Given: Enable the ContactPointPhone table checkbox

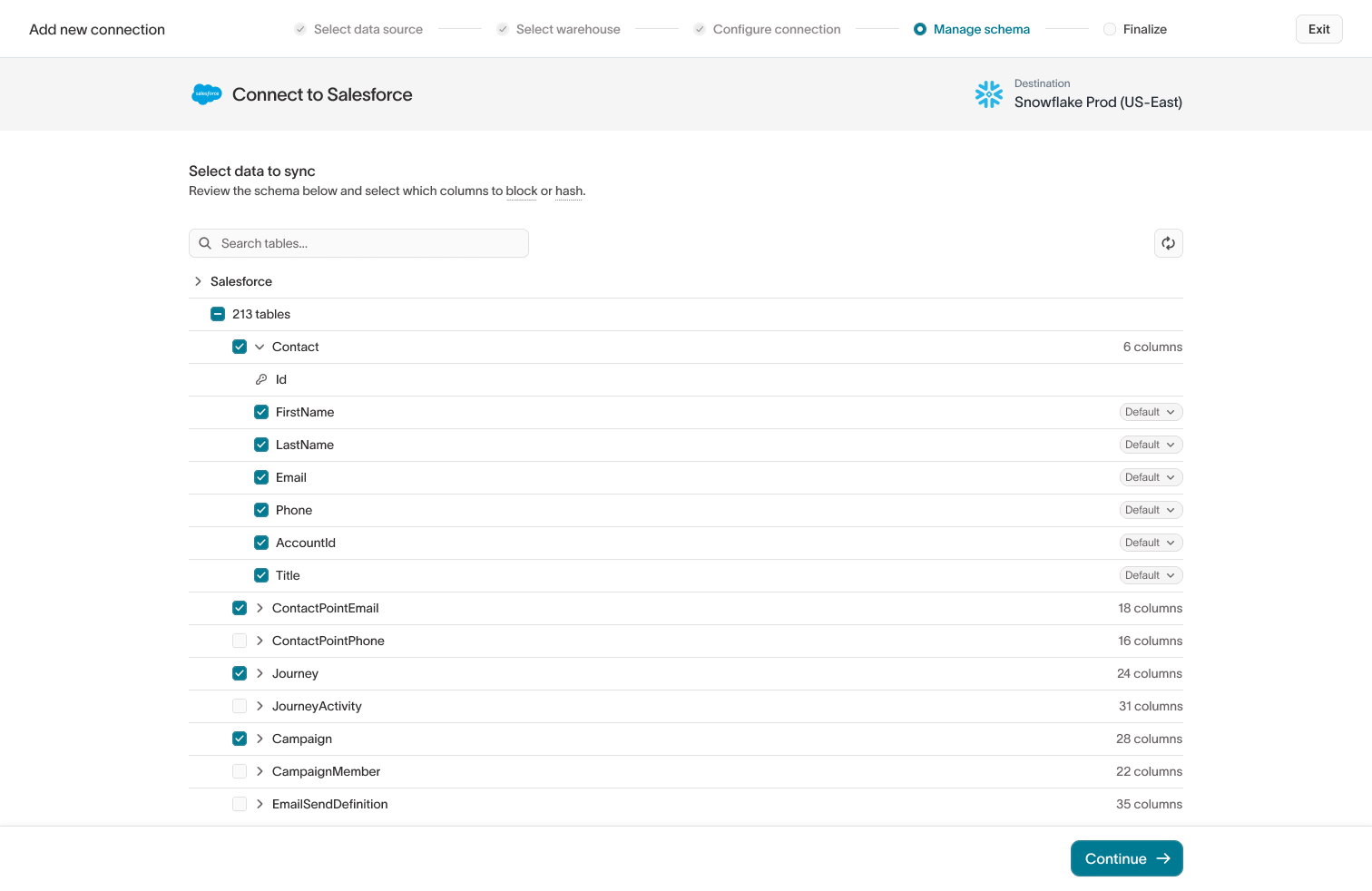Looking at the screenshot, I should 240,641.
